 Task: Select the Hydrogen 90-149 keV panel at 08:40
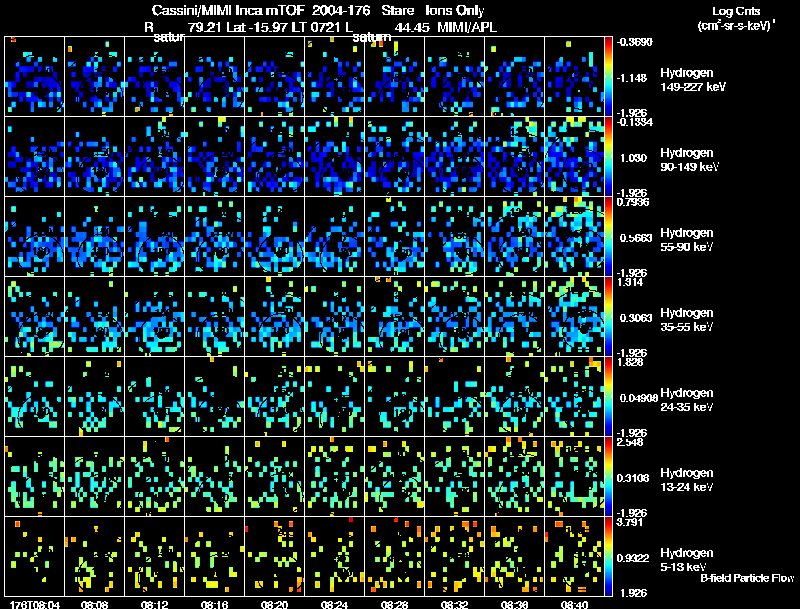tap(574, 156)
